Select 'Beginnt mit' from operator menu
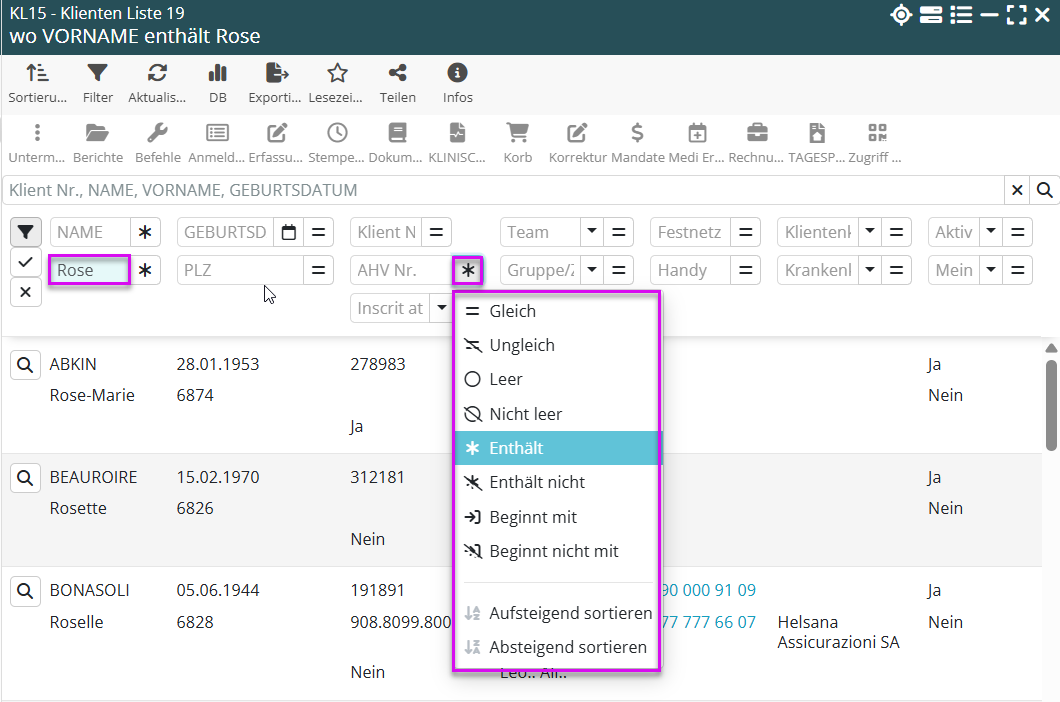1060x702 pixels. pyautogui.click(x=546, y=517)
